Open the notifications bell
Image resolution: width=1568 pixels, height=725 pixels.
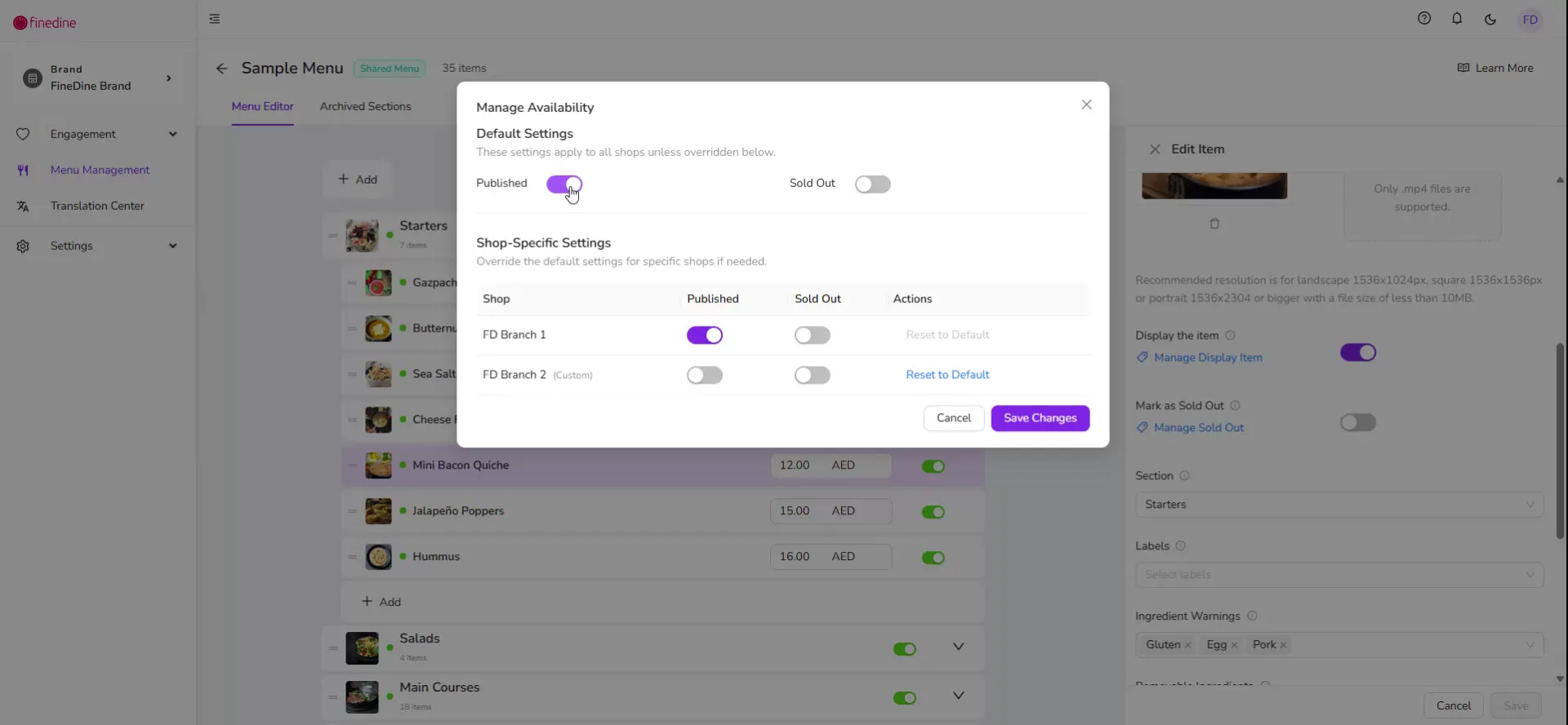point(1457,18)
